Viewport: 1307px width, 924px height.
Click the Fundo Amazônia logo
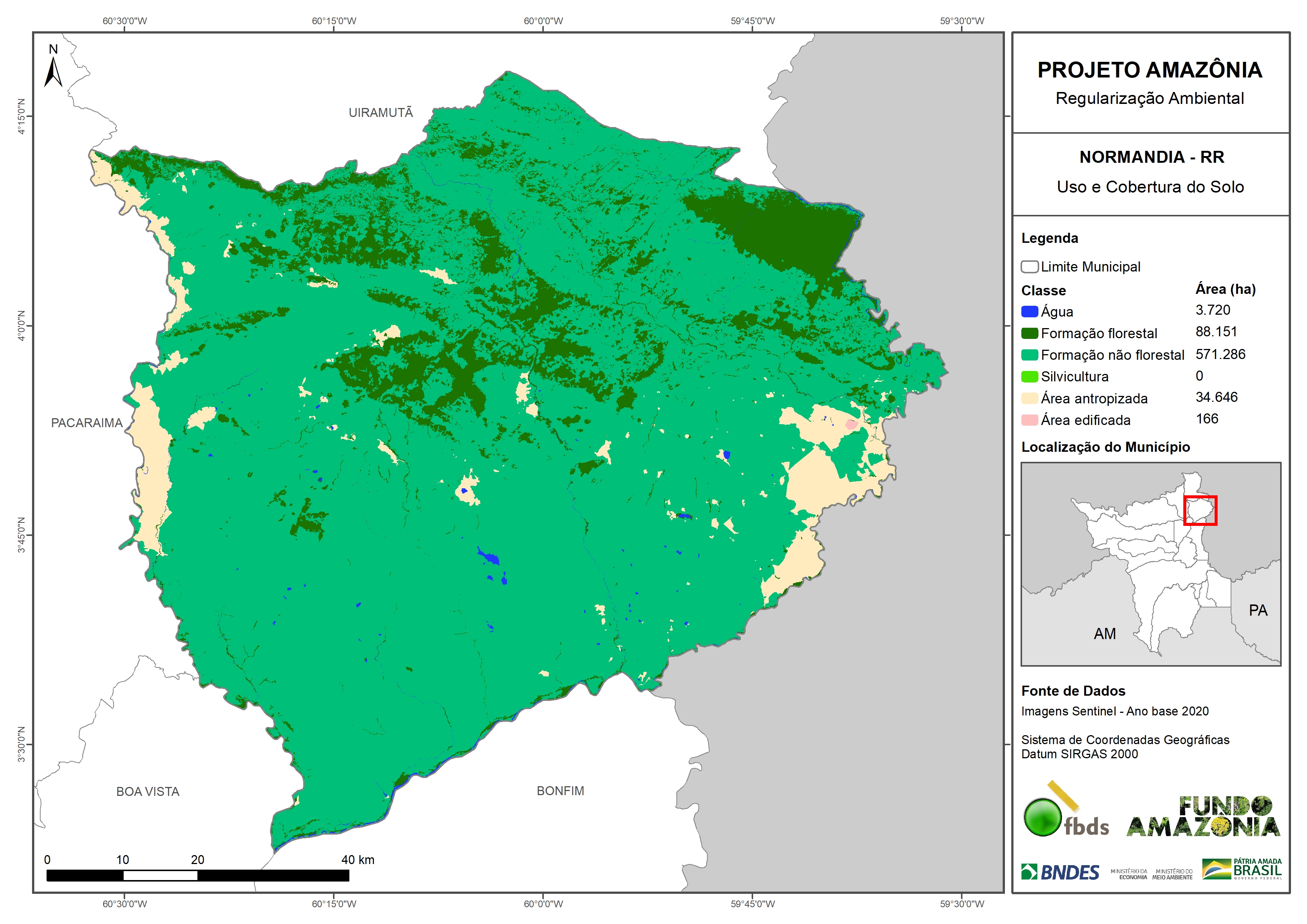[x=1203, y=817]
